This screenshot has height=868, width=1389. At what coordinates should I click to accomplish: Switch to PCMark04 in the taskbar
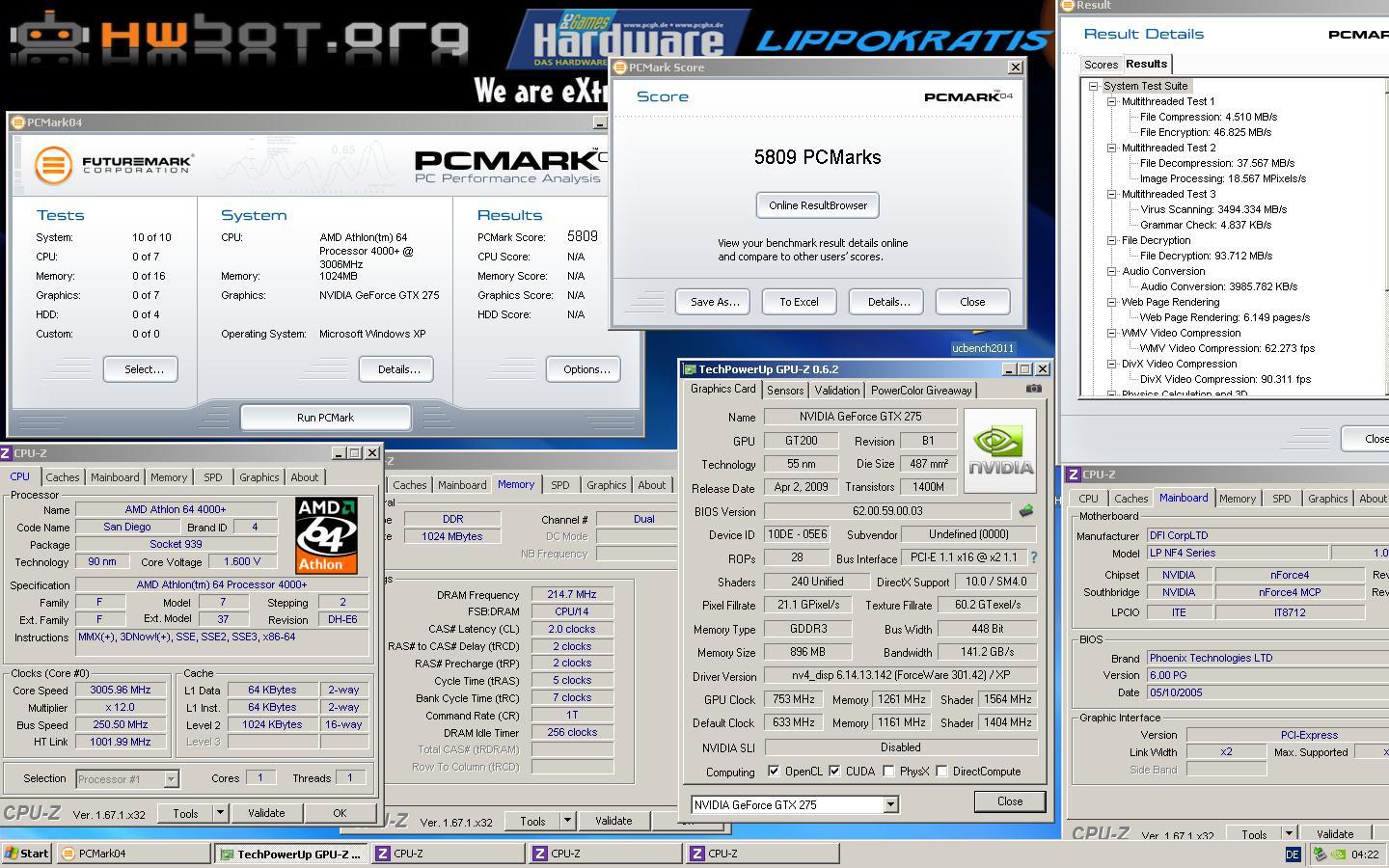[134, 854]
